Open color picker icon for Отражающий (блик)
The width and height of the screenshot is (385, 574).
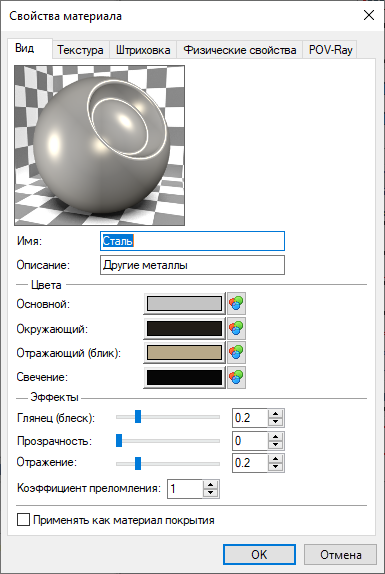click(236, 353)
